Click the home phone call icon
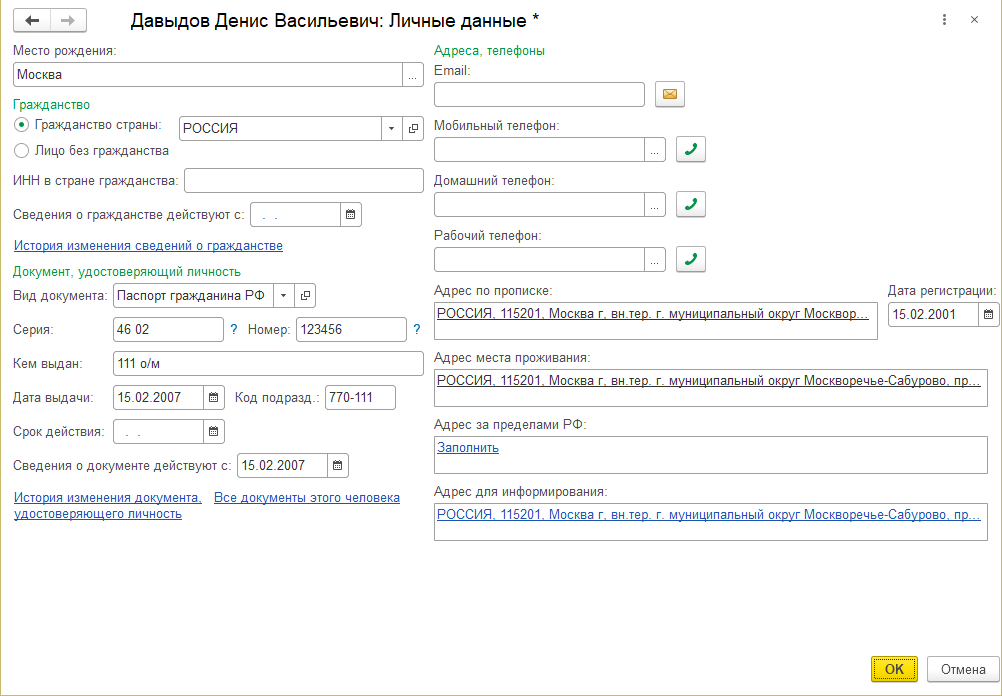Image resolution: width=1002 pixels, height=696 pixels. [691, 205]
